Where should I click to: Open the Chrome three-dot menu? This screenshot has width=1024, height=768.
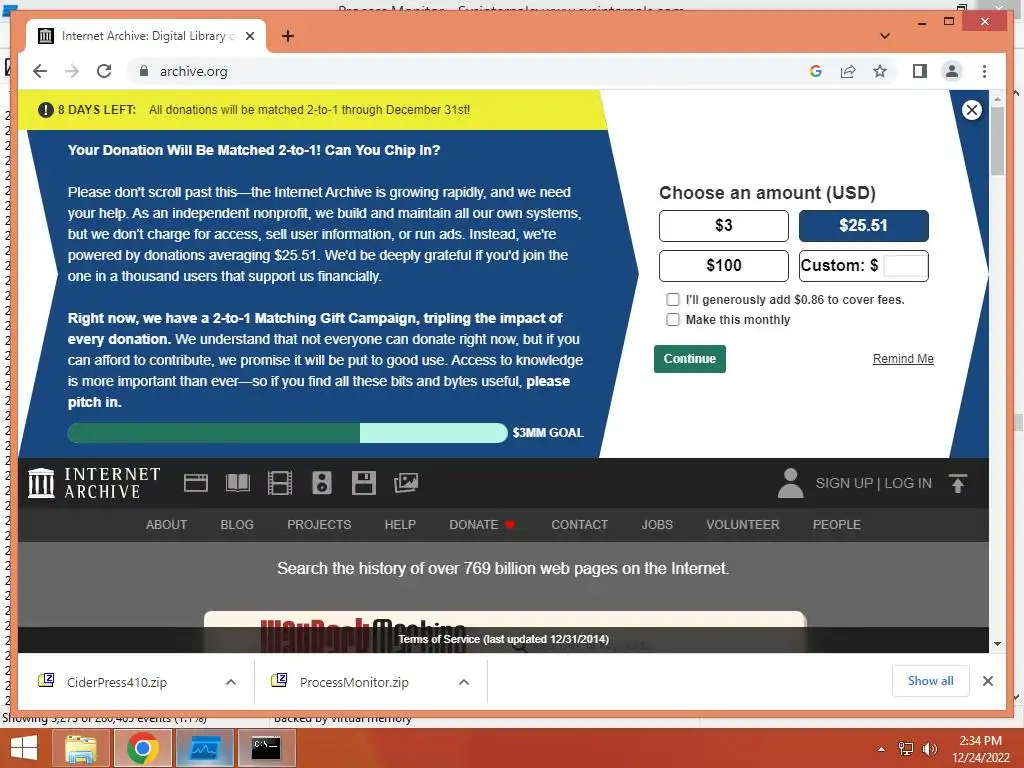pyautogui.click(x=984, y=71)
